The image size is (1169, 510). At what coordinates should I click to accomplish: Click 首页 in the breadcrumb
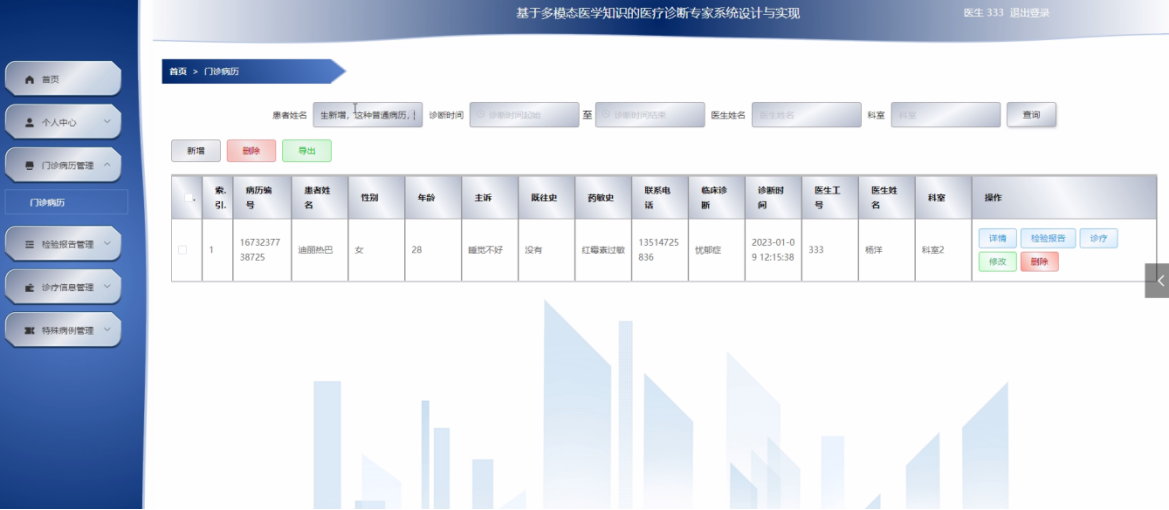177,72
